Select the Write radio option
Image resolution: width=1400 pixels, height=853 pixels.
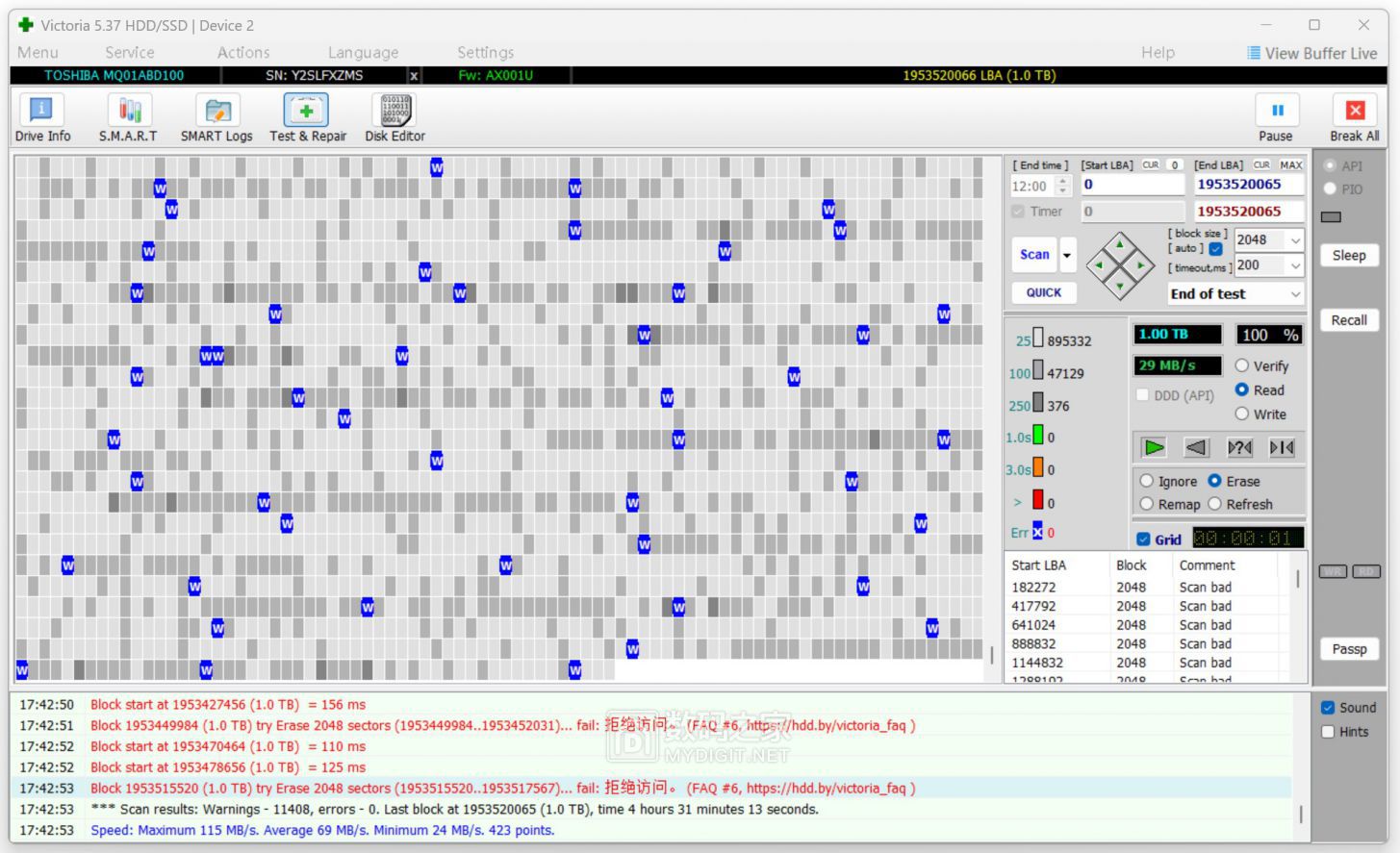pyautogui.click(x=1242, y=414)
